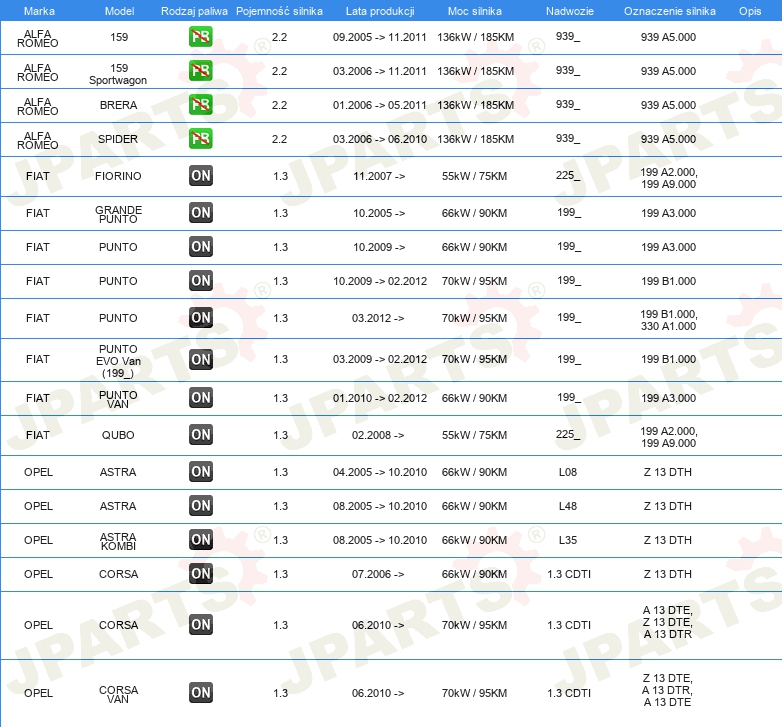Select the CORSA VAN model cell
782x727 pixels.
(118, 694)
